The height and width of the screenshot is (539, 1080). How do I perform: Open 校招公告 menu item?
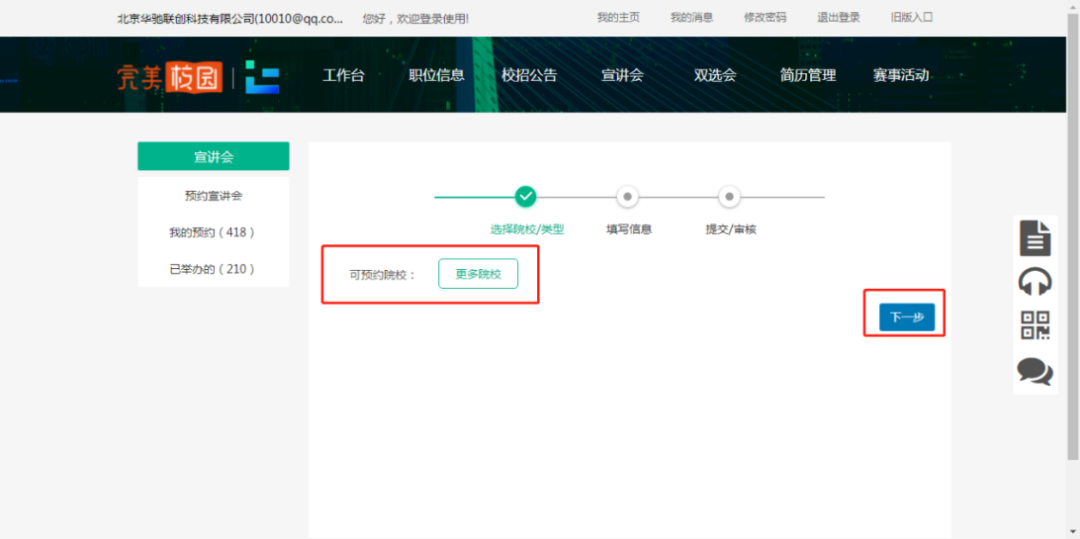529,76
